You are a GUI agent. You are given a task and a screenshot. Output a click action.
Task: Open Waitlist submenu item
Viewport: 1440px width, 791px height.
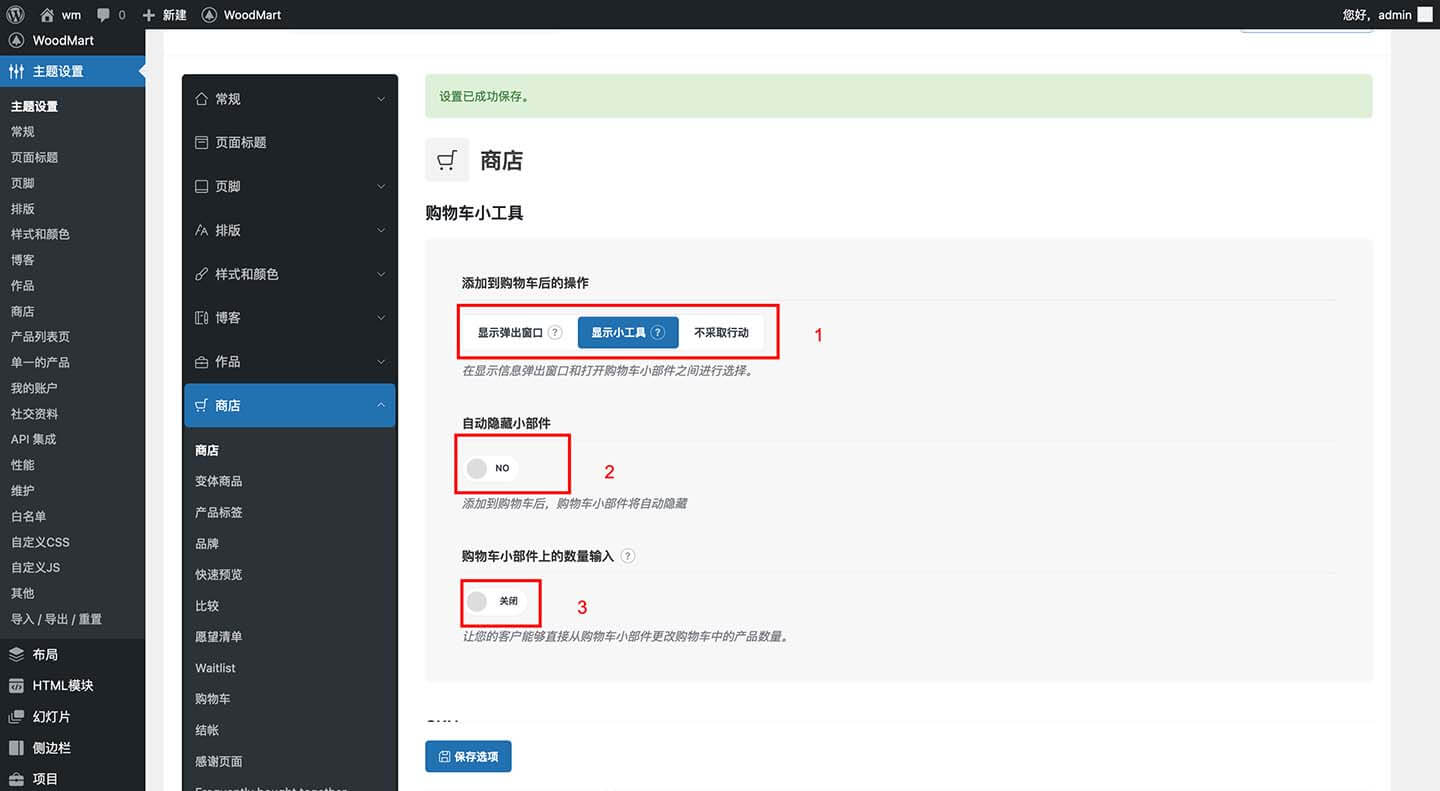[x=215, y=667]
